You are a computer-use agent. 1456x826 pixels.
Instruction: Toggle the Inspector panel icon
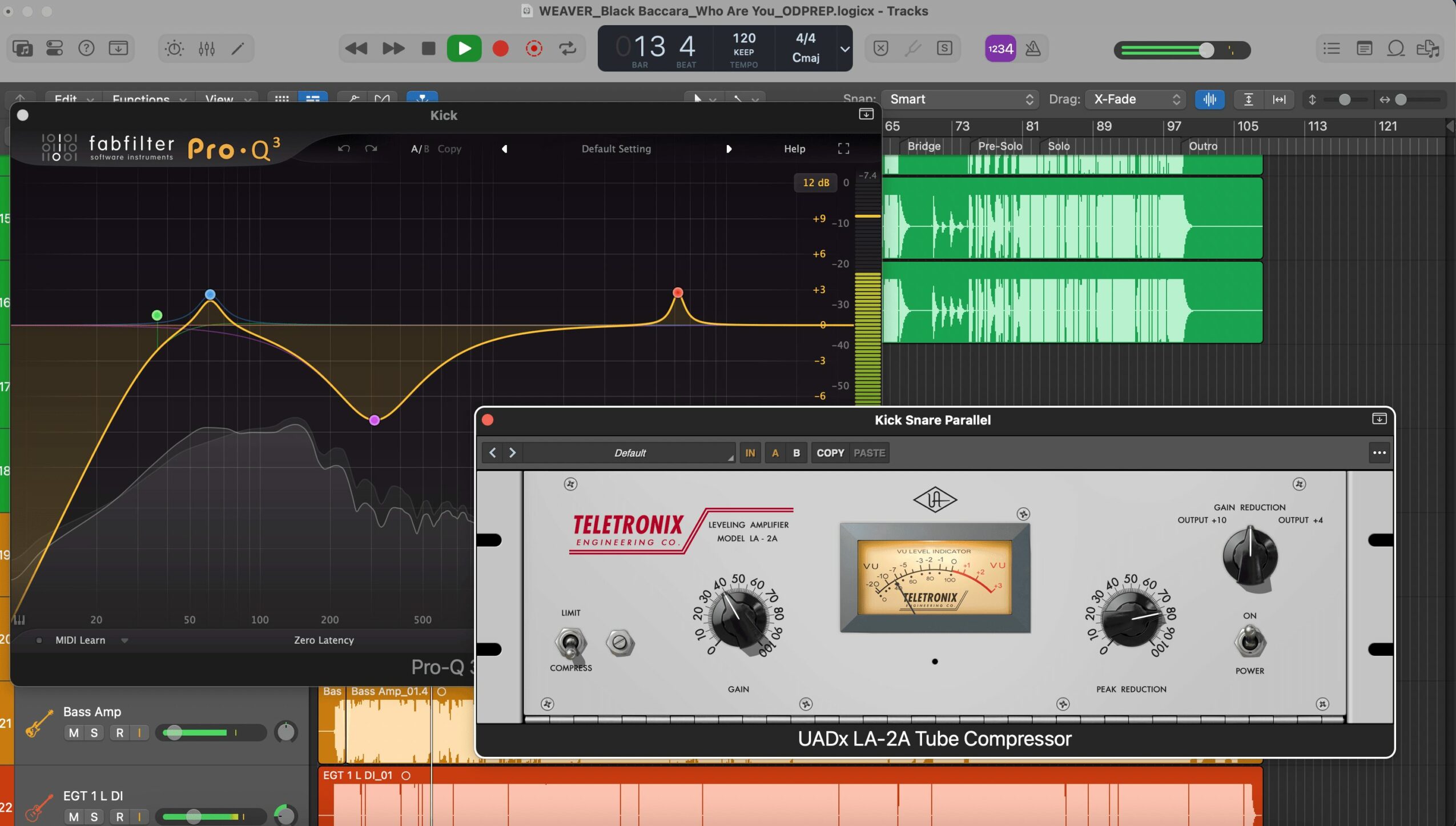point(55,49)
